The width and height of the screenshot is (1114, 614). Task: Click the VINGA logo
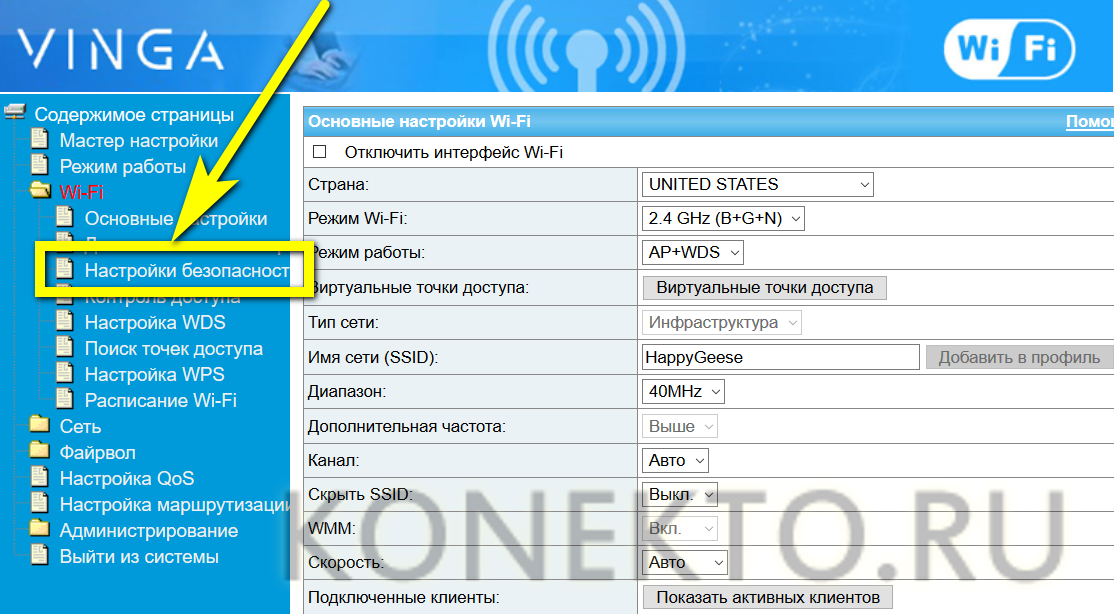tap(120, 50)
